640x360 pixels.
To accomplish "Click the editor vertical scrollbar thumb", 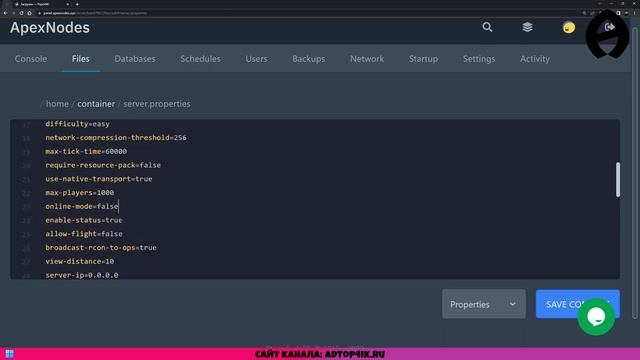I will pyautogui.click(x=618, y=180).
